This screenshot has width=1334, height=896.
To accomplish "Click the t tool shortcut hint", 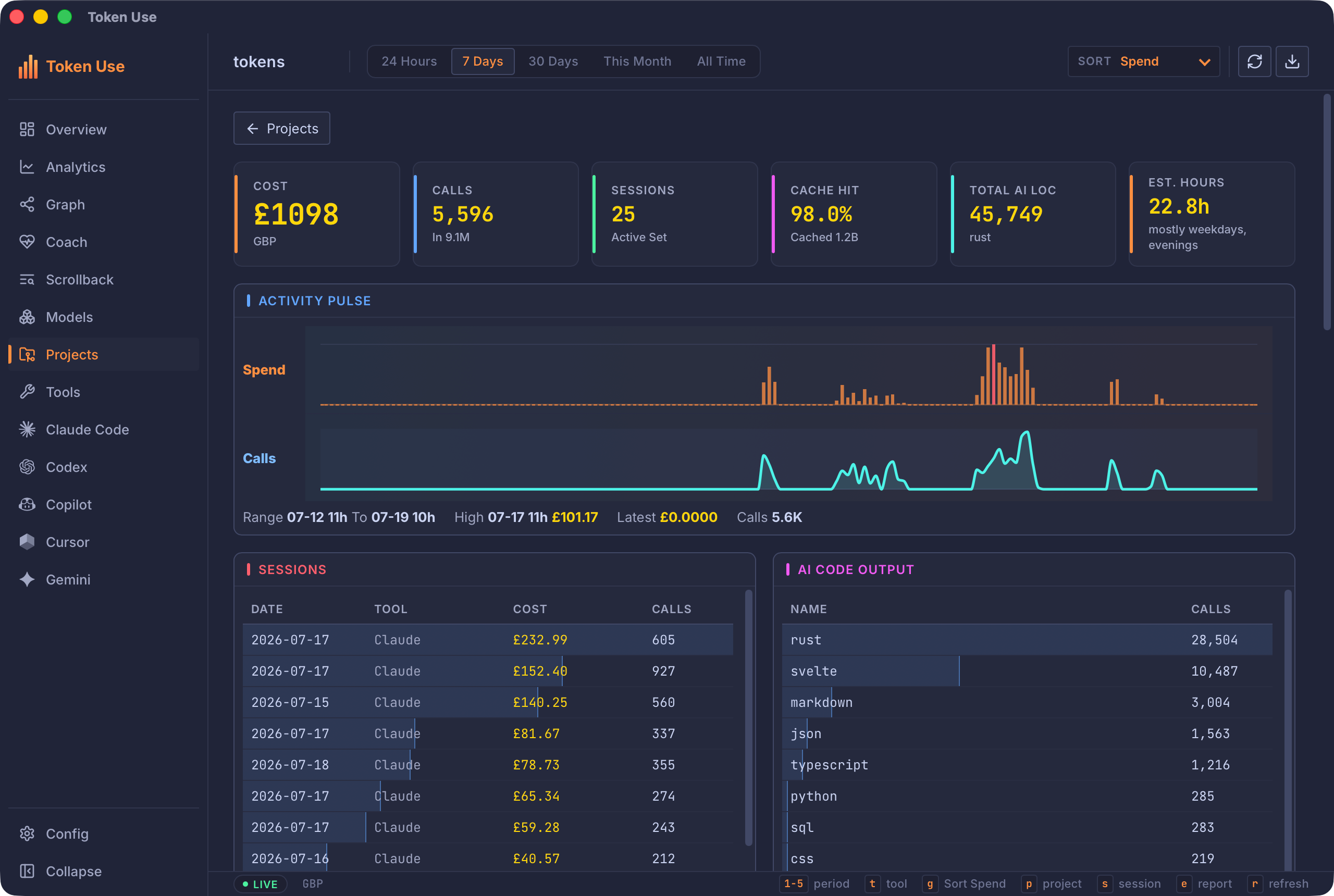I will pyautogui.click(x=886, y=884).
